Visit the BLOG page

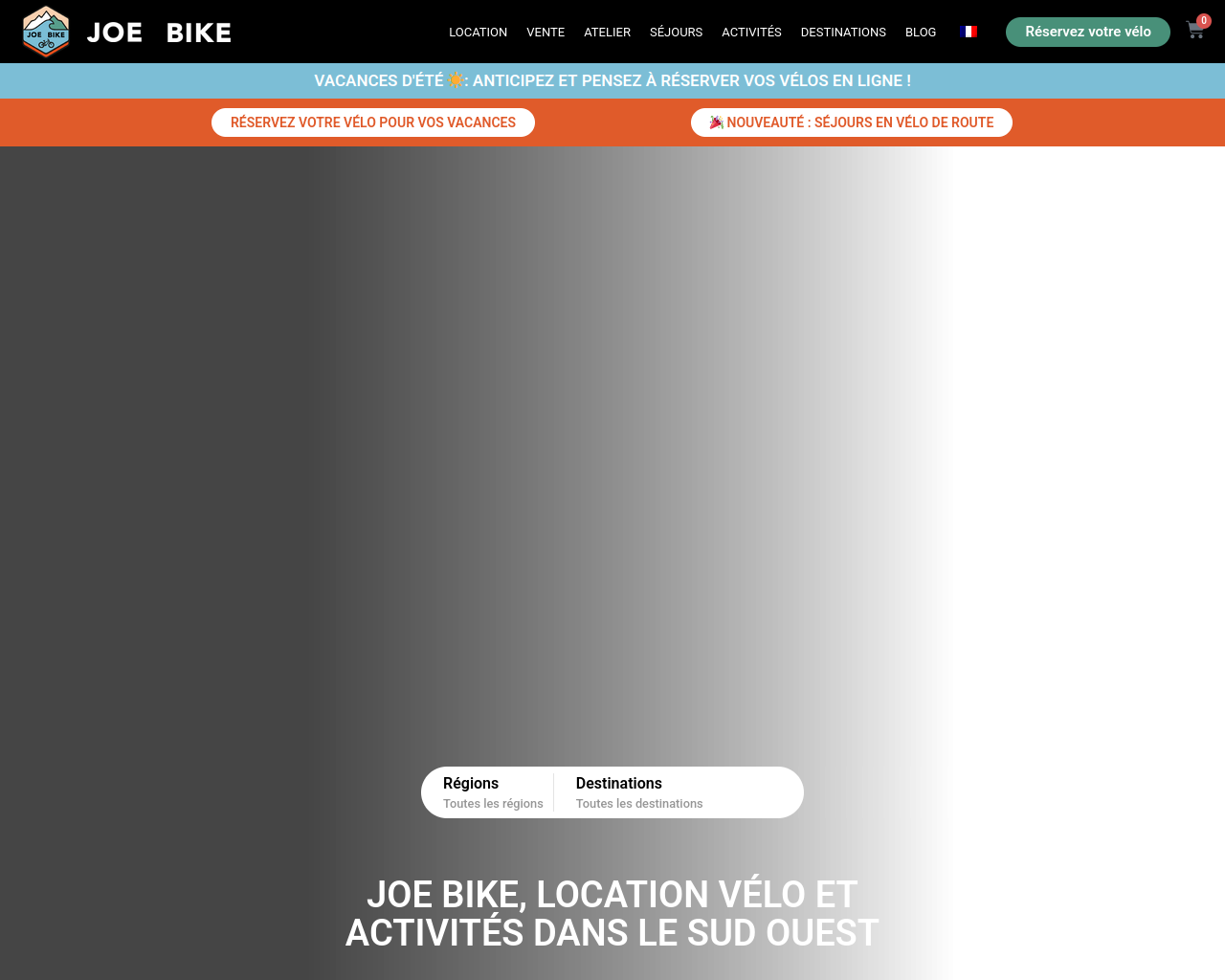(921, 32)
